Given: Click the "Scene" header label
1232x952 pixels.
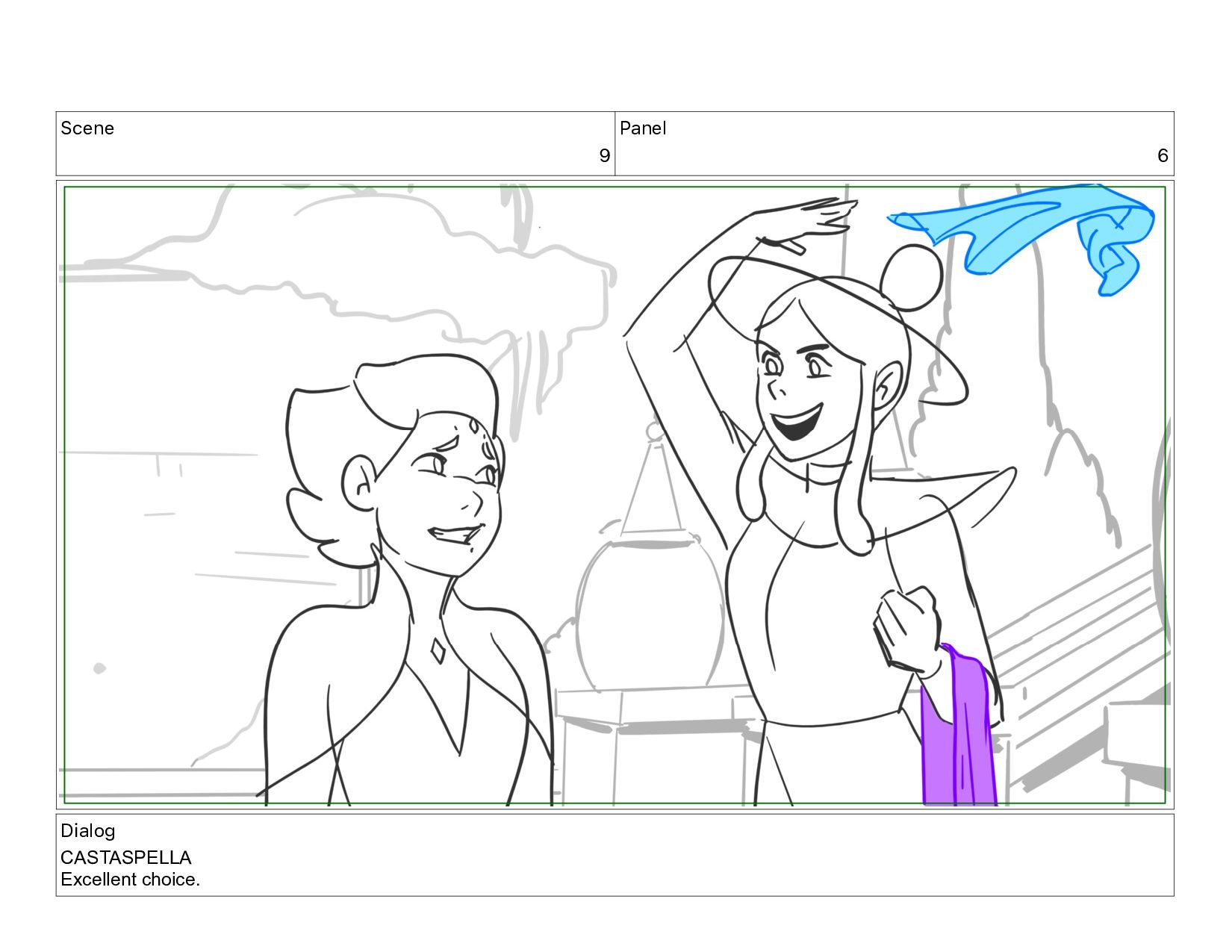Looking at the screenshot, I should tap(87, 128).
